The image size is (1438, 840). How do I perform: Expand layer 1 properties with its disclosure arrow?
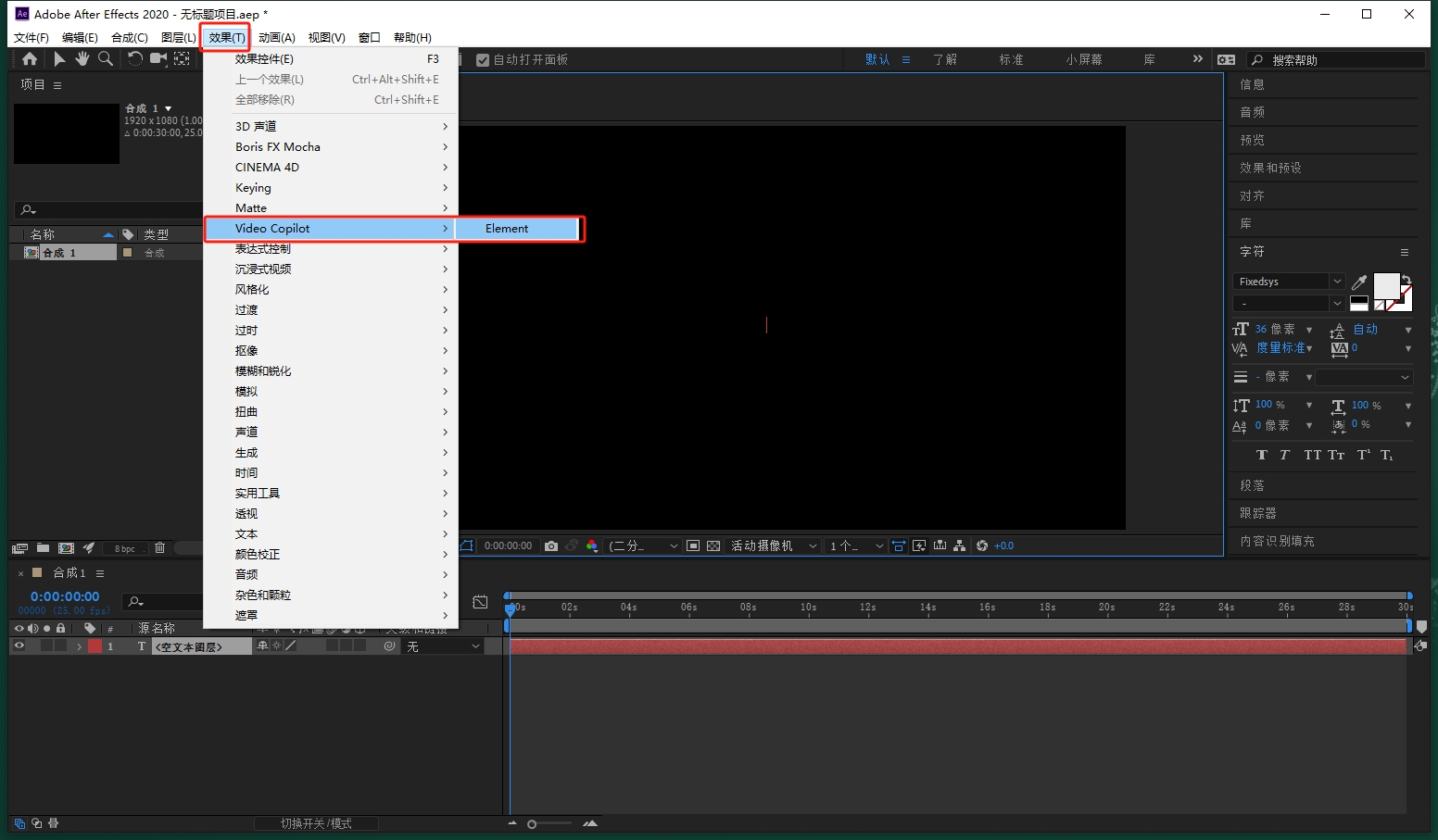79,646
